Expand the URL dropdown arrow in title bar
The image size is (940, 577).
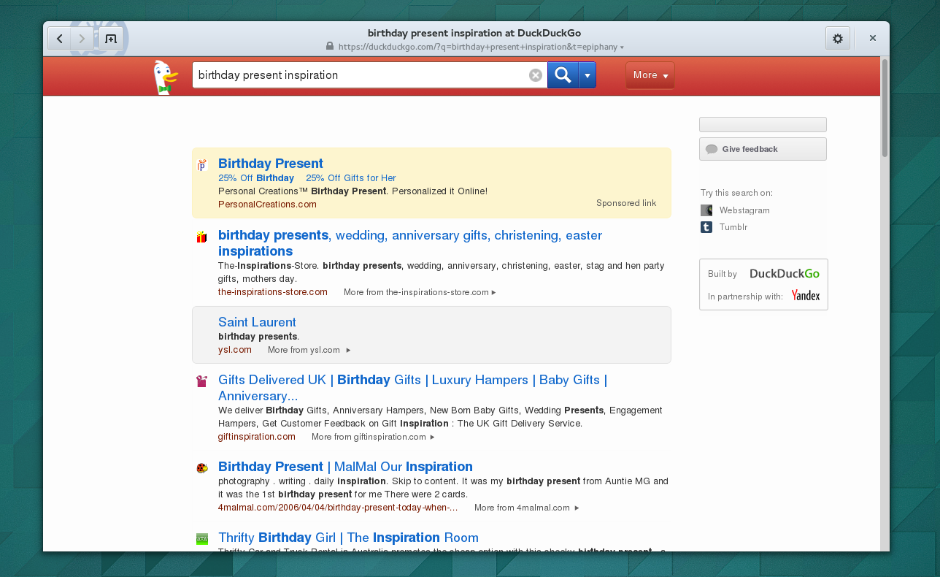[x=622, y=47]
